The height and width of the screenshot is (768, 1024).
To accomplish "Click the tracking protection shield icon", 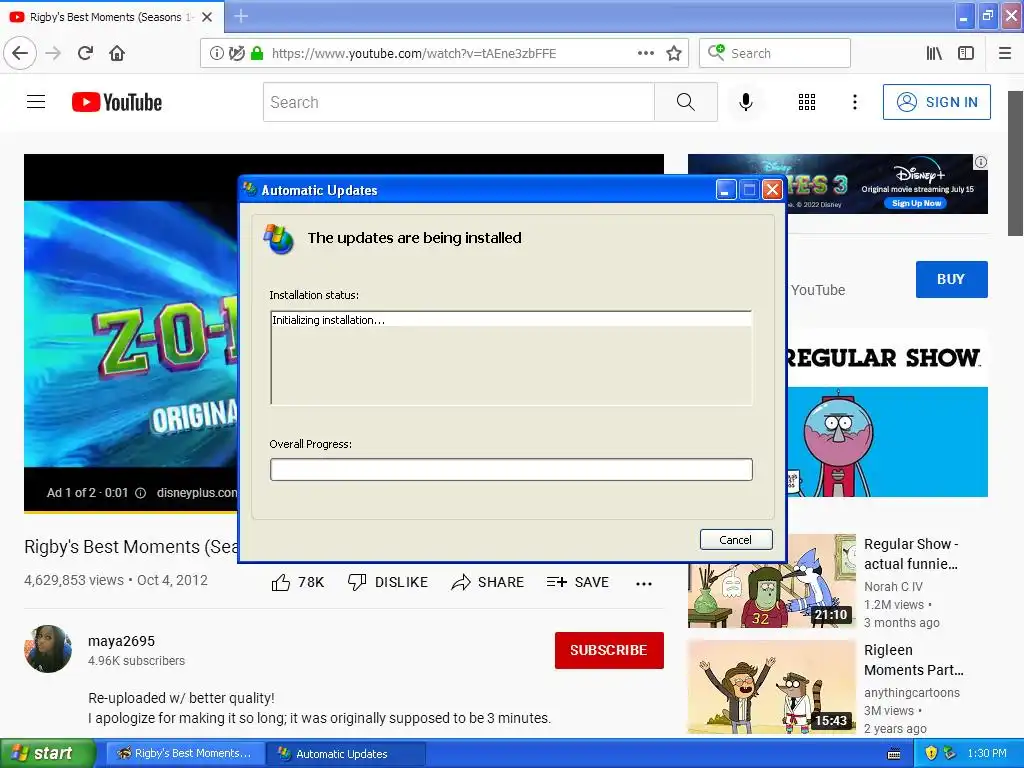I will click(x=236, y=53).
